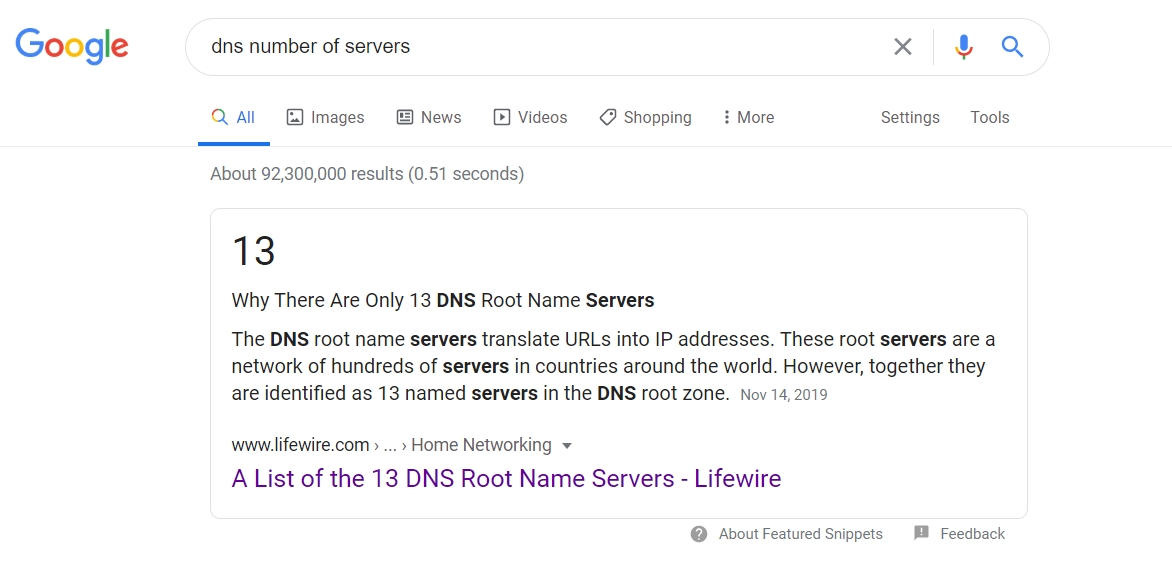Viewport: 1172px width, 574px height.
Task: Open A List of 13 DNS Root Name Servers link
Action: click(506, 478)
